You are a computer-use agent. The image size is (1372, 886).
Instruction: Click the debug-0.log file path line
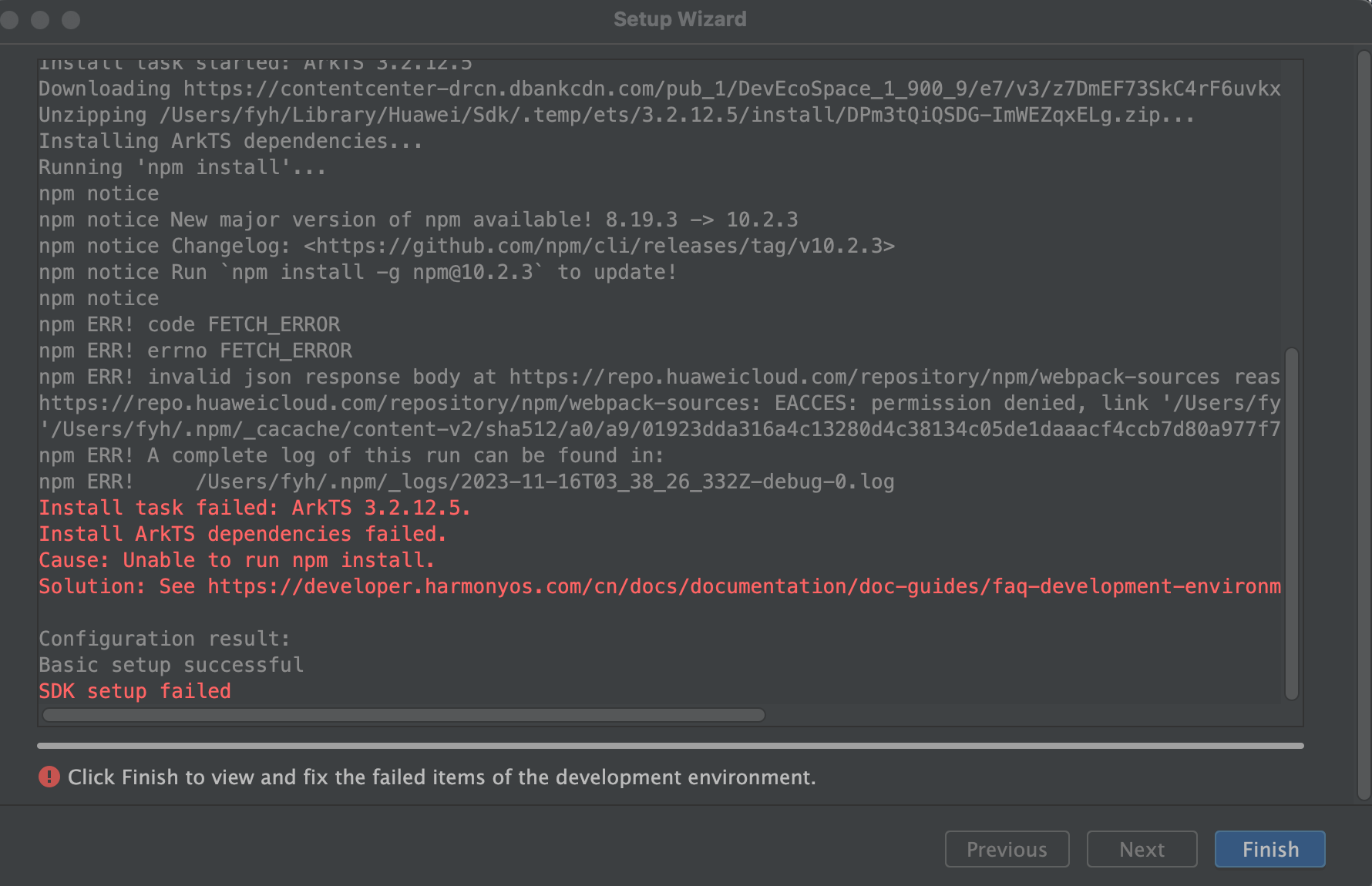click(x=466, y=482)
